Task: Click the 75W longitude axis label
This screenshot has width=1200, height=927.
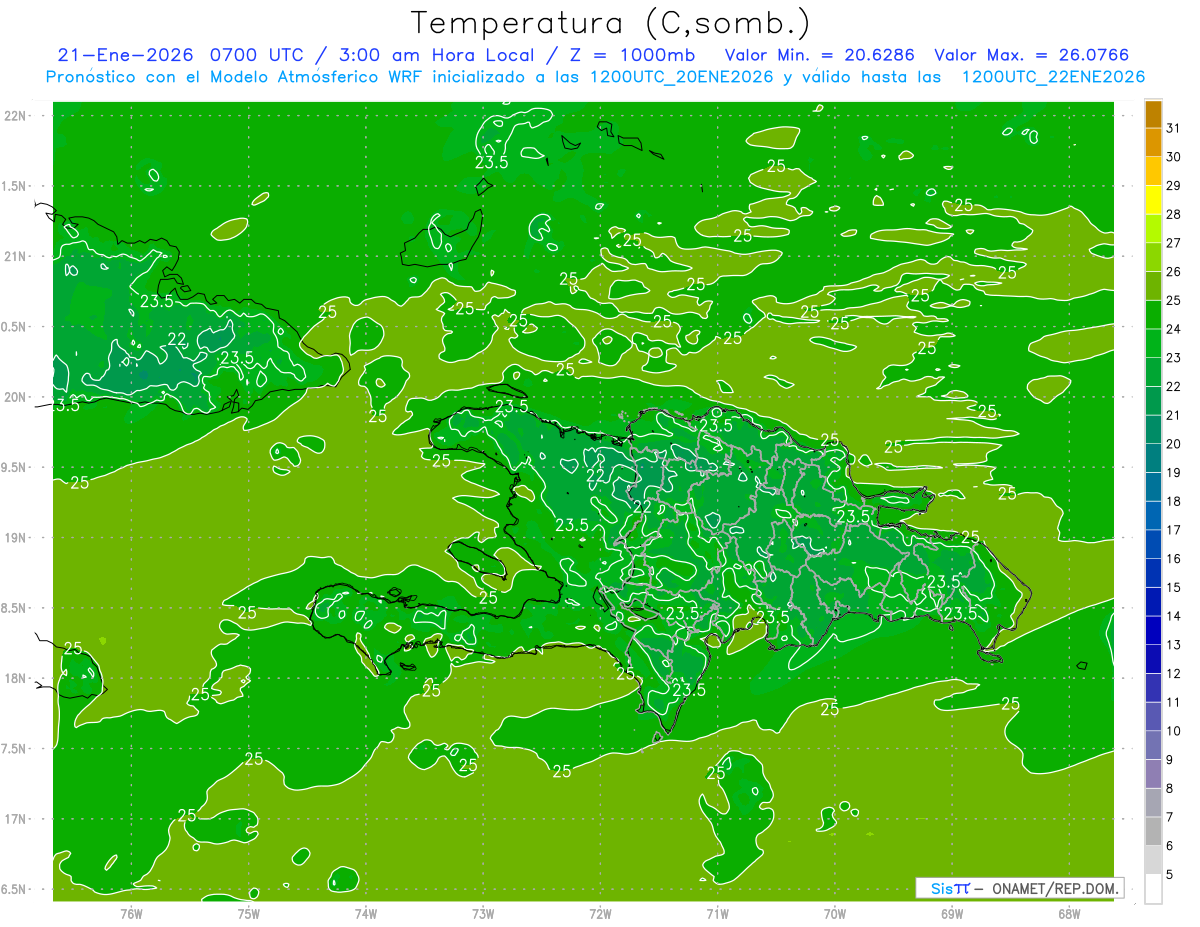Action: click(x=249, y=914)
